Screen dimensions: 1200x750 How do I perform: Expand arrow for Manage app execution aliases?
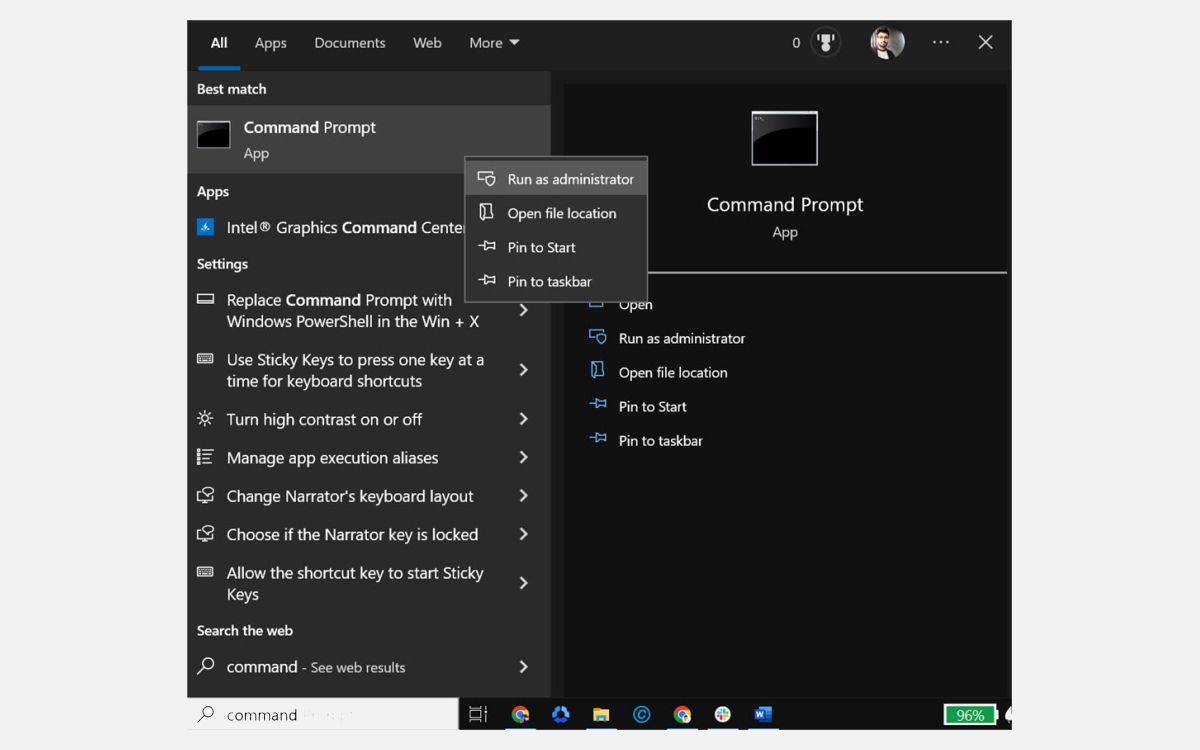523,457
